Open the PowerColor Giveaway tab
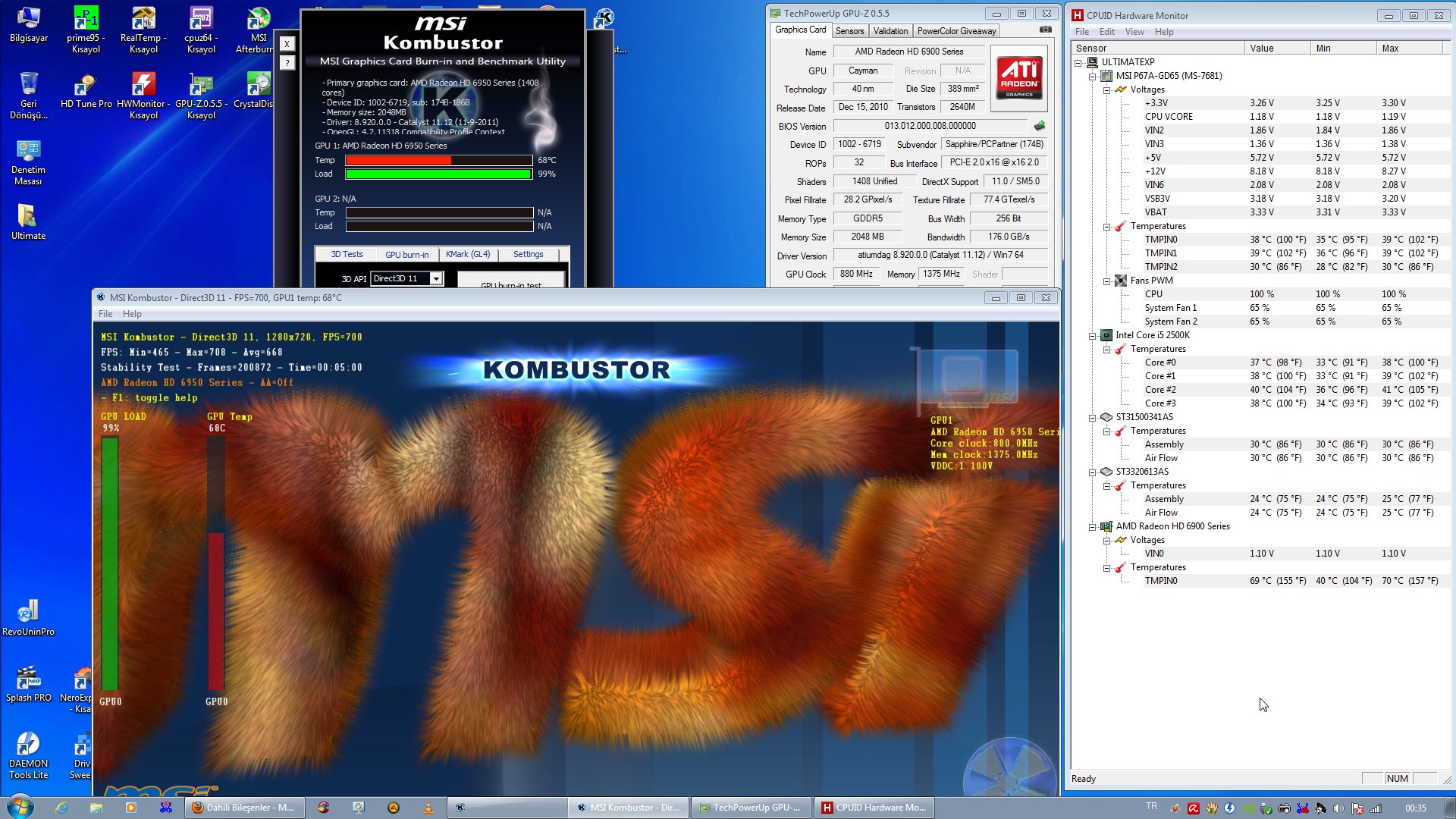This screenshot has height=819, width=1456. click(956, 31)
